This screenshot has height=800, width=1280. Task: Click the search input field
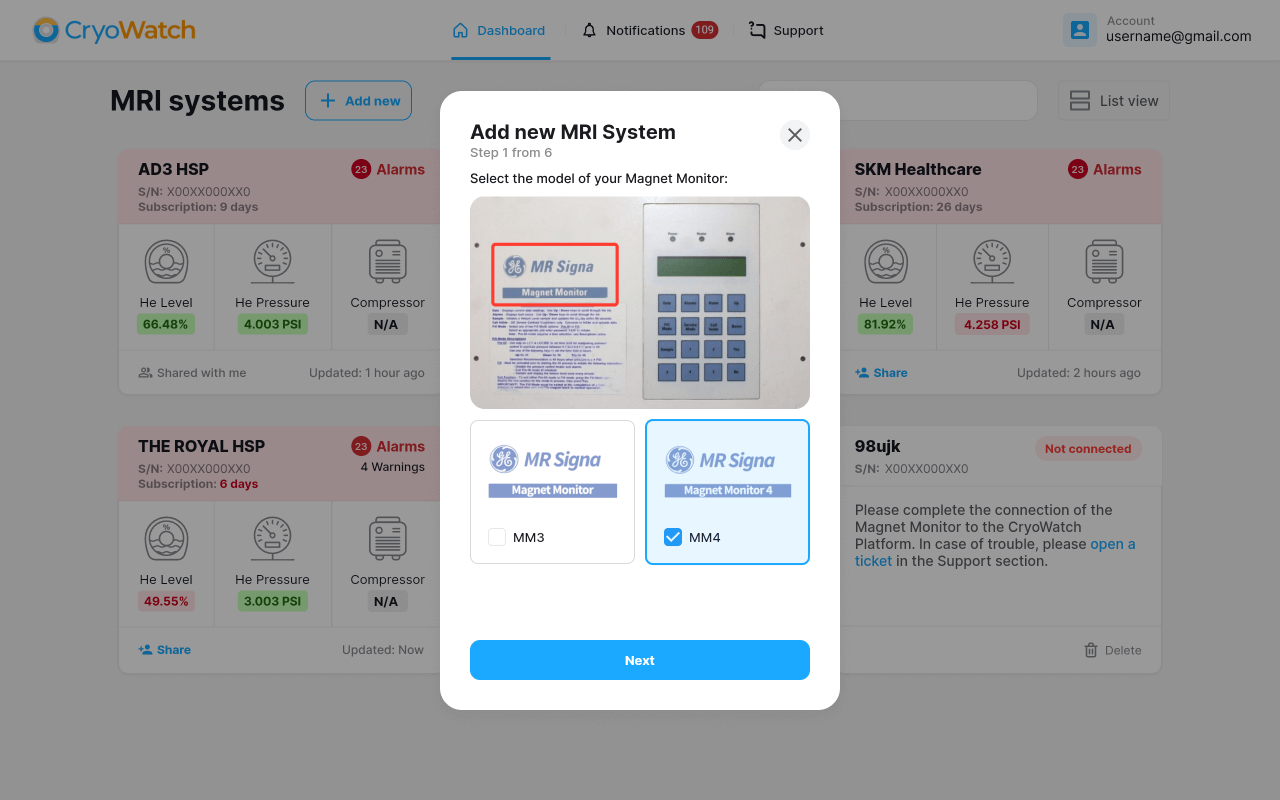click(x=897, y=100)
